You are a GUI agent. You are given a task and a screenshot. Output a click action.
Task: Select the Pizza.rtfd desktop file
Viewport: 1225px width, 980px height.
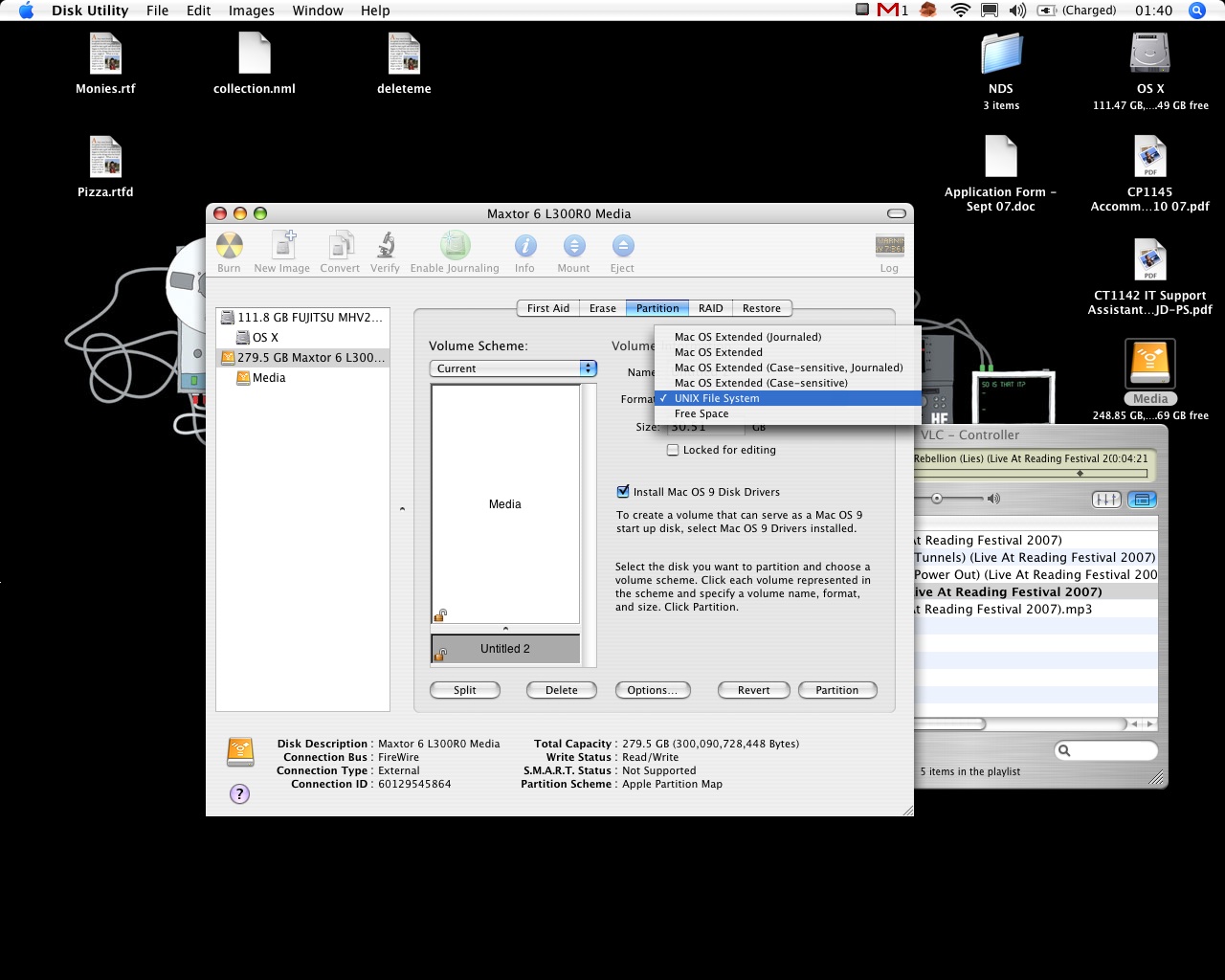click(x=105, y=157)
